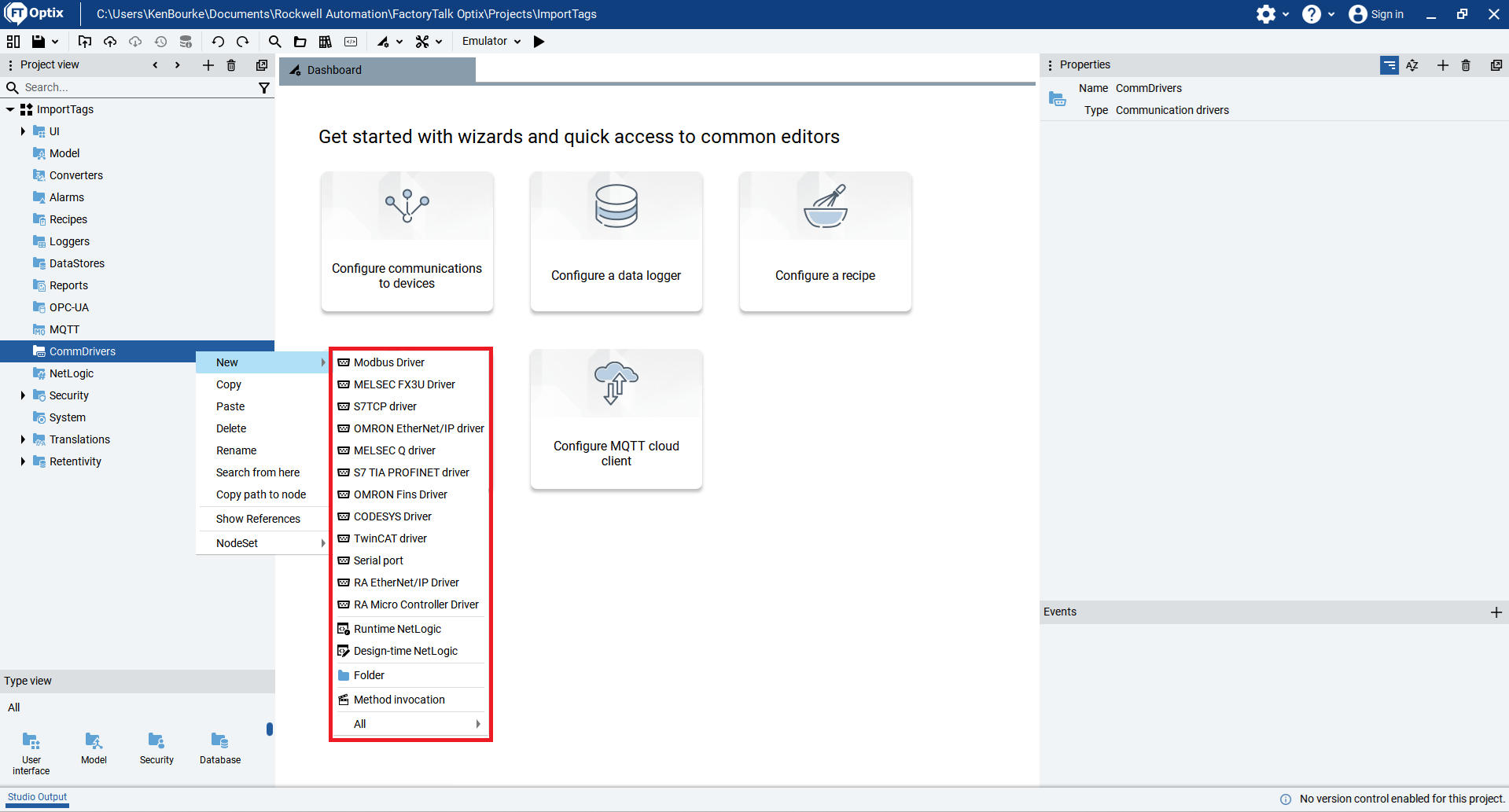Choose Runtime NetLogic entry
The width and height of the screenshot is (1509, 812).
pos(410,629)
